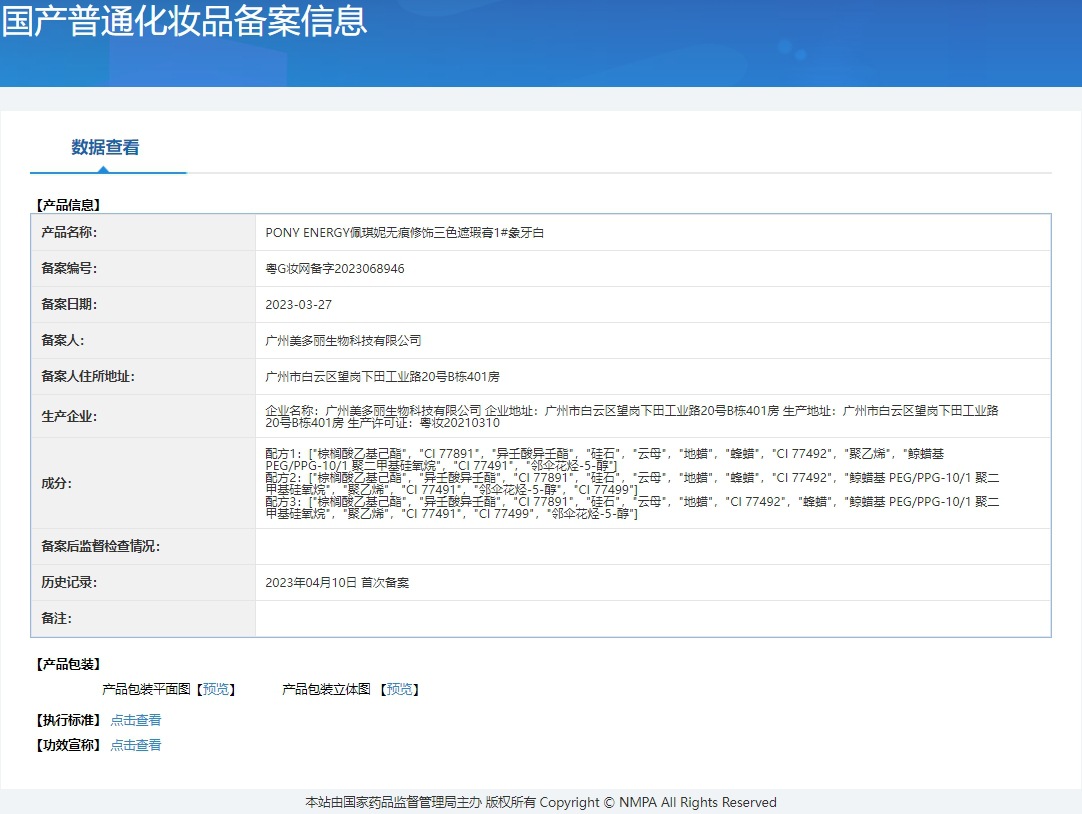
Task: Select the date value 2023-03-27
Action: pos(298,304)
